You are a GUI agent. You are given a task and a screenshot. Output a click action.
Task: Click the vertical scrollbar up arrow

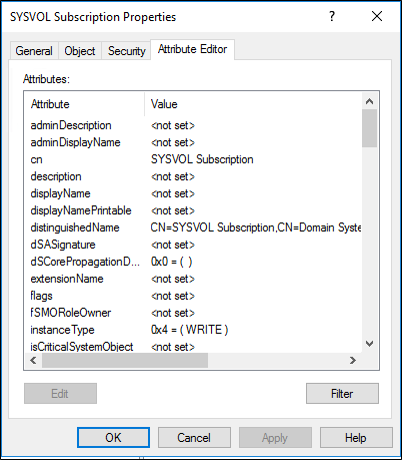(x=369, y=101)
